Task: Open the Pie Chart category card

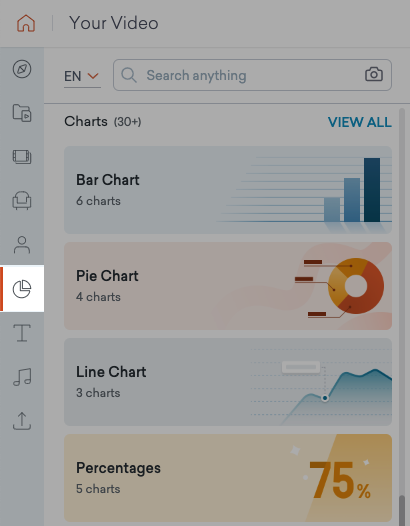Action: tap(228, 286)
